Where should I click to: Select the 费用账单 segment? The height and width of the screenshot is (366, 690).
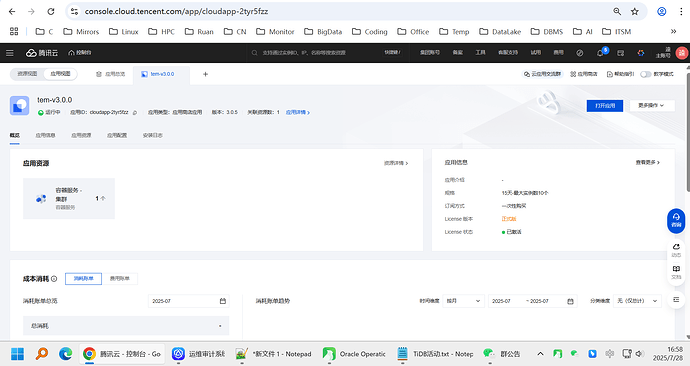click(x=119, y=278)
